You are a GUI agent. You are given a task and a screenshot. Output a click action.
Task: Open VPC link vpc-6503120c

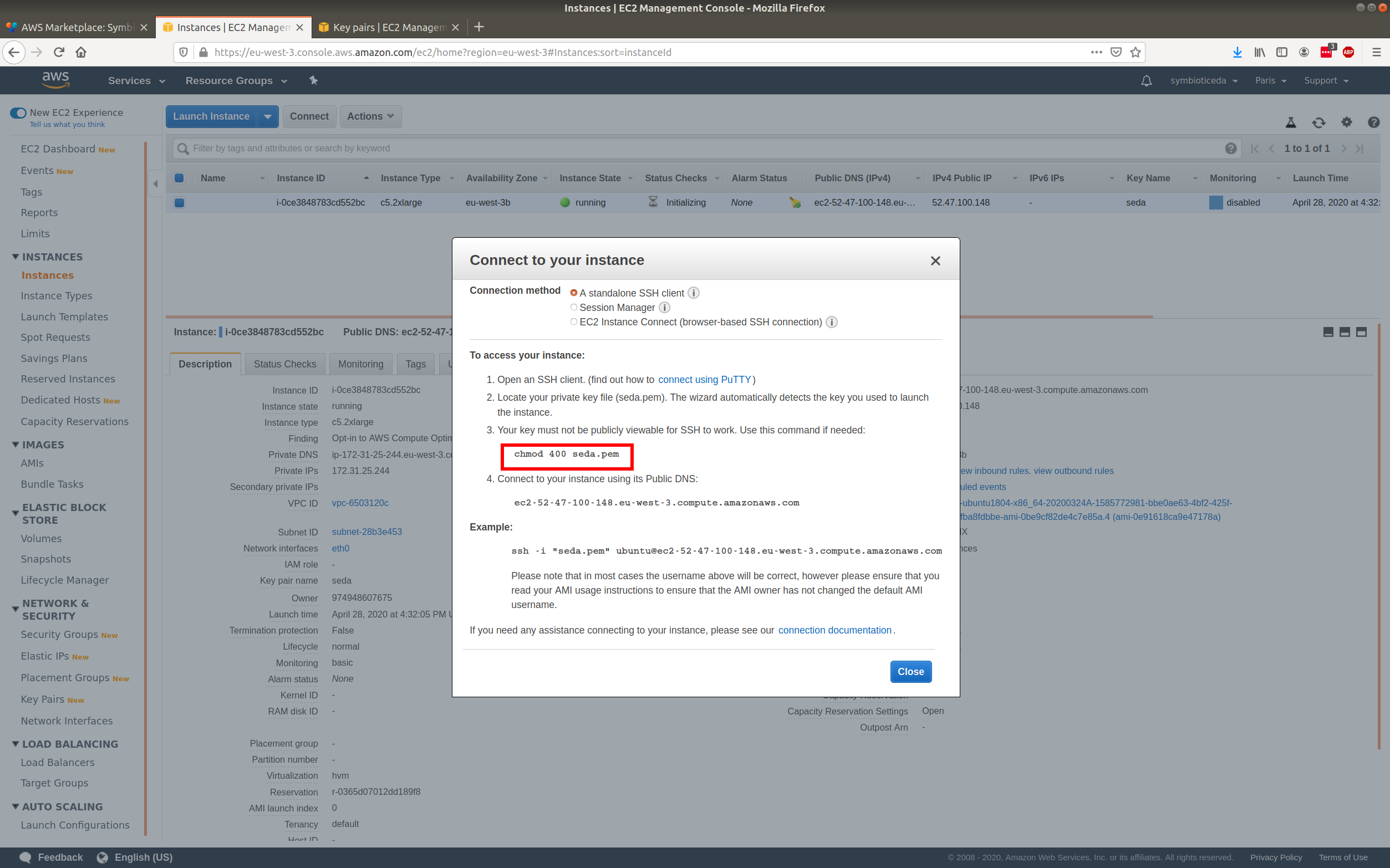360,503
